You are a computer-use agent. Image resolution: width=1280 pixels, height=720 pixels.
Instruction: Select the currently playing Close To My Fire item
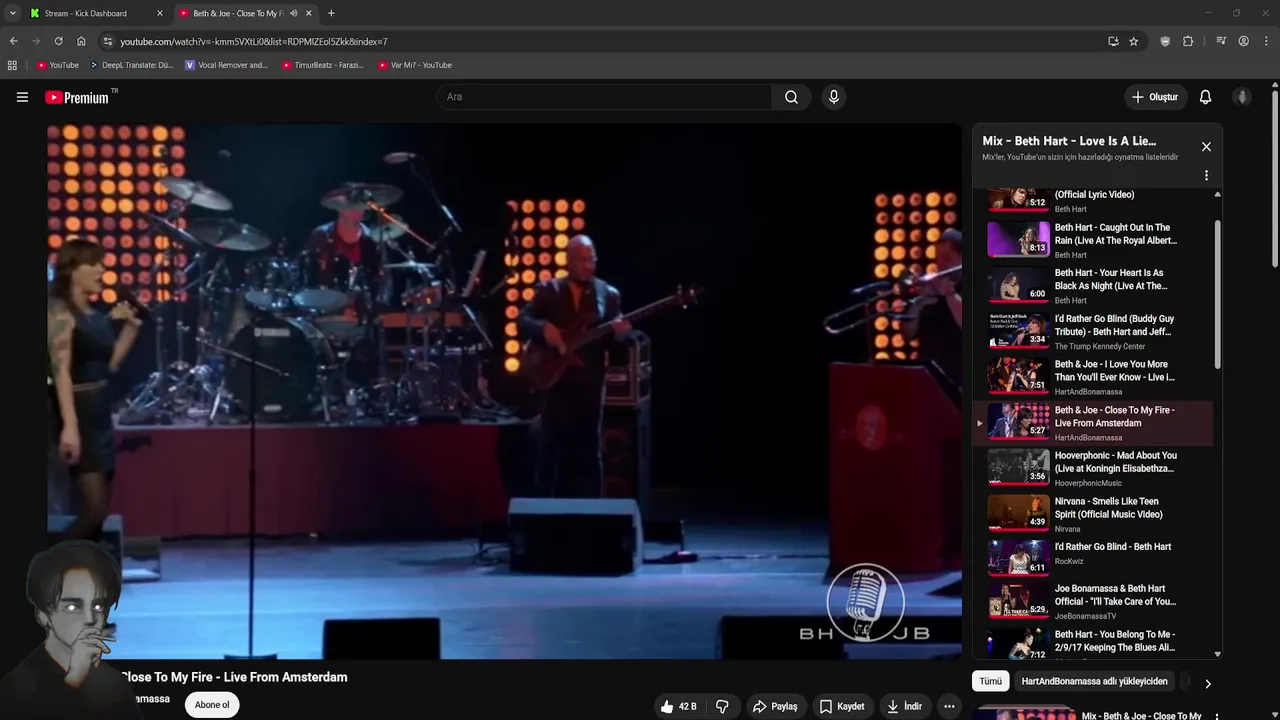pyautogui.click(x=1093, y=423)
